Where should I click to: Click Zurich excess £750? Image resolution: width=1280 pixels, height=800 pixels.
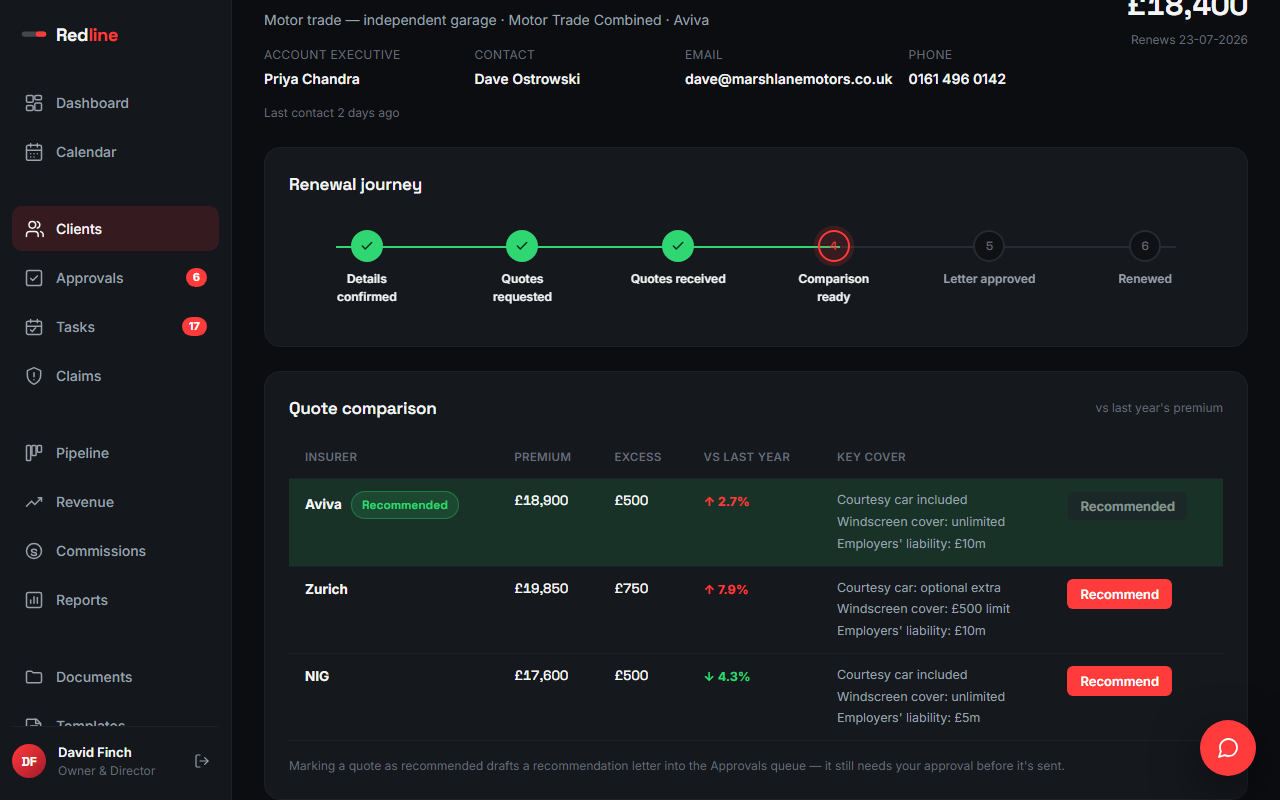[631, 588]
